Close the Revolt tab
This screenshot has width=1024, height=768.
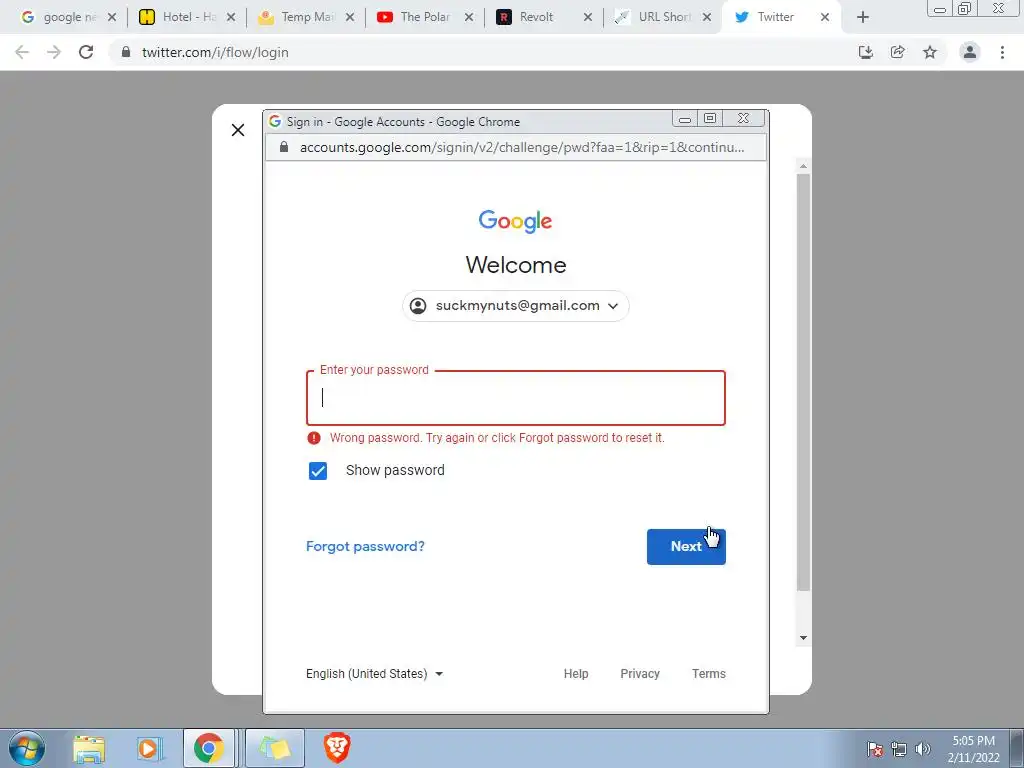pyautogui.click(x=588, y=18)
